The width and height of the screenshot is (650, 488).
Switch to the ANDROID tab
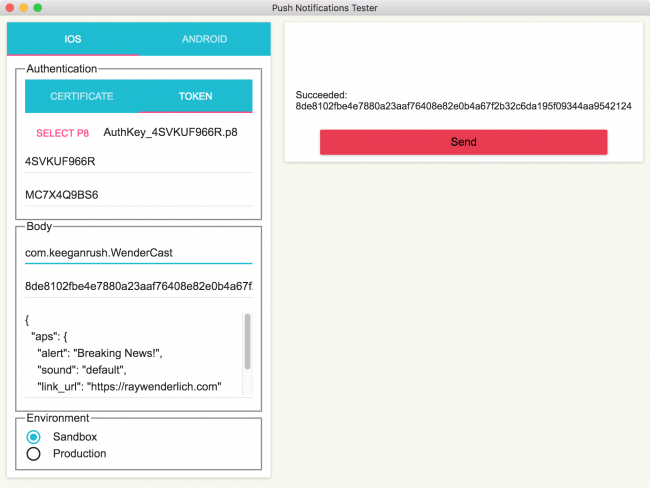204,39
